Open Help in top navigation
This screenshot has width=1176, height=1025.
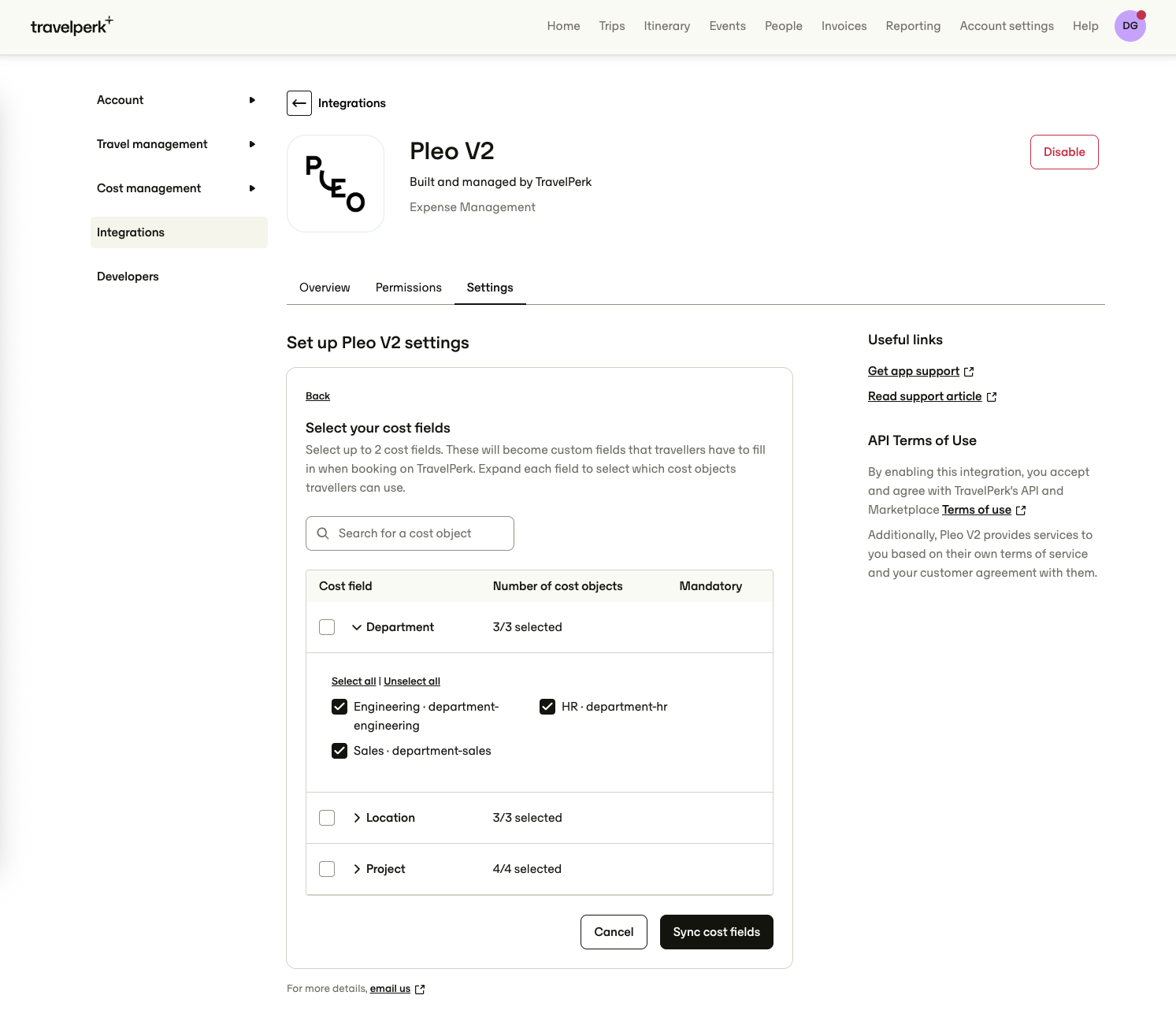click(x=1085, y=26)
